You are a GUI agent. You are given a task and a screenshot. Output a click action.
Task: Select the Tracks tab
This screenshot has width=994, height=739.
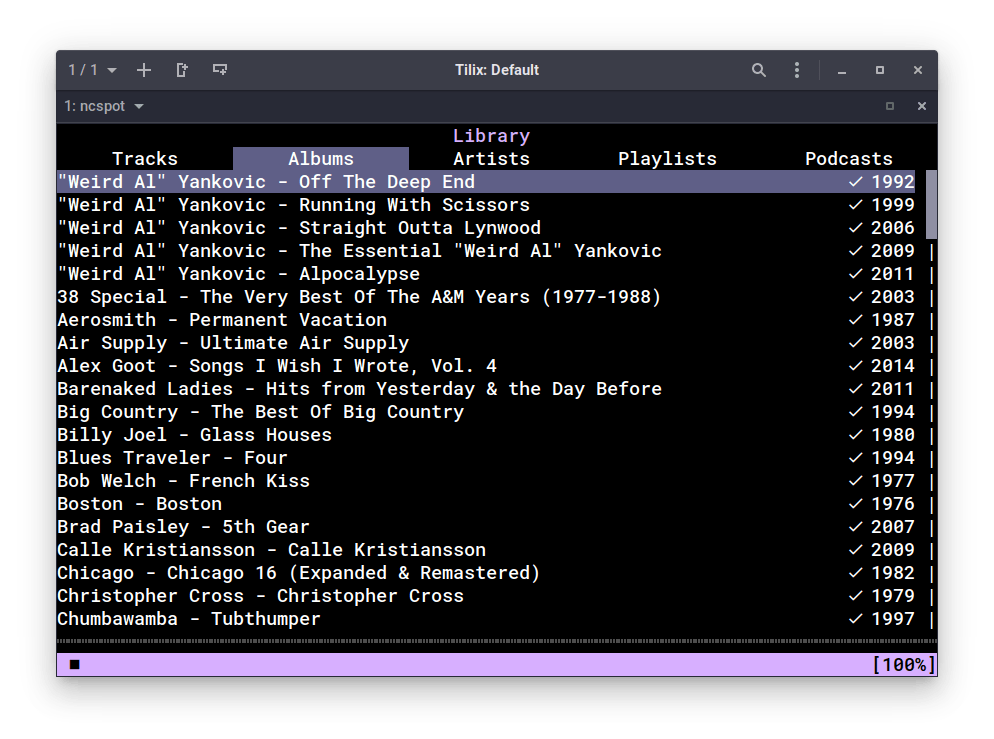[144, 158]
